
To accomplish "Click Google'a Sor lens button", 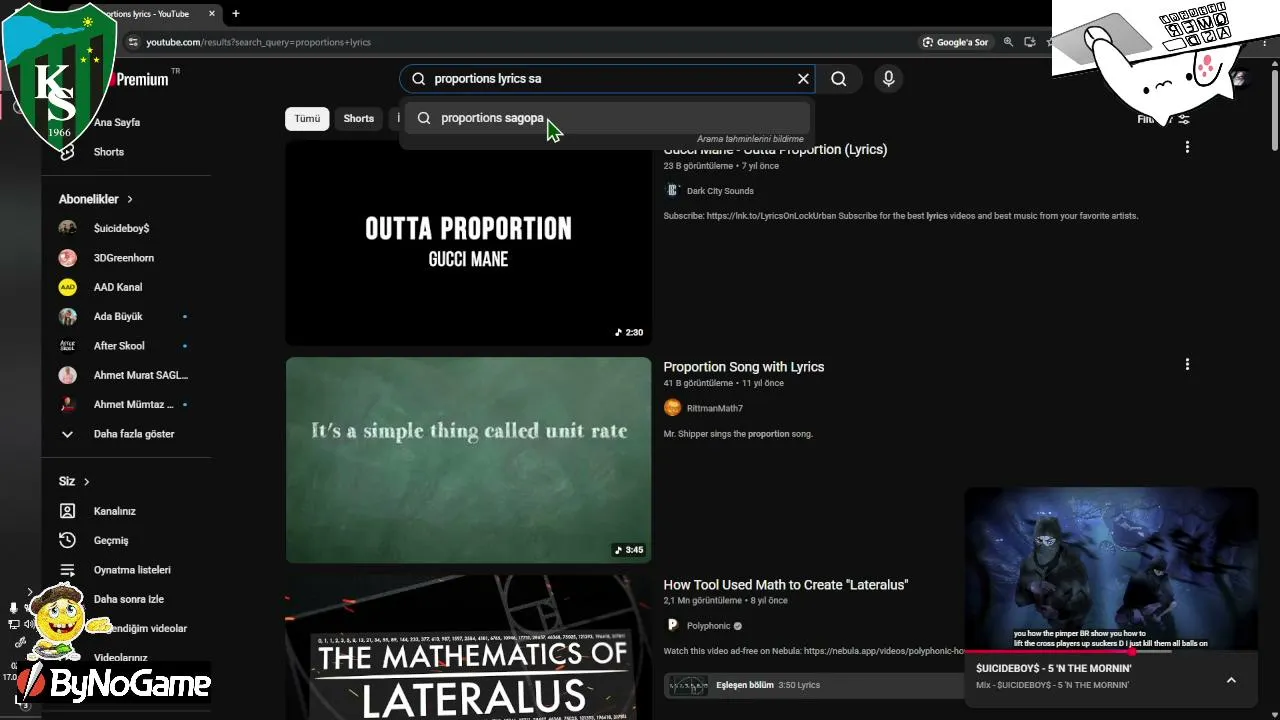I will 956,42.
